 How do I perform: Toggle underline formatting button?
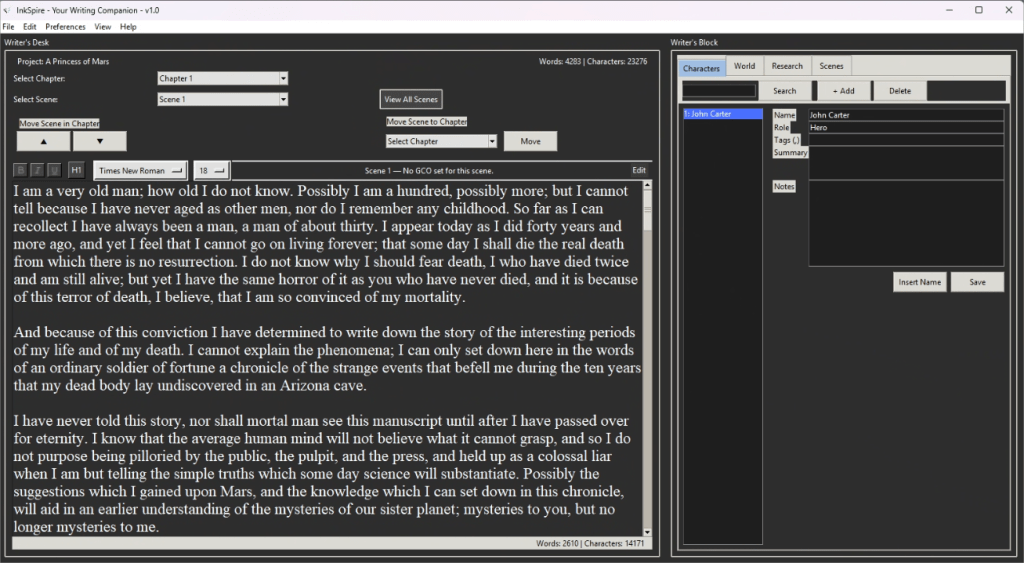pyautogui.click(x=53, y=170)
